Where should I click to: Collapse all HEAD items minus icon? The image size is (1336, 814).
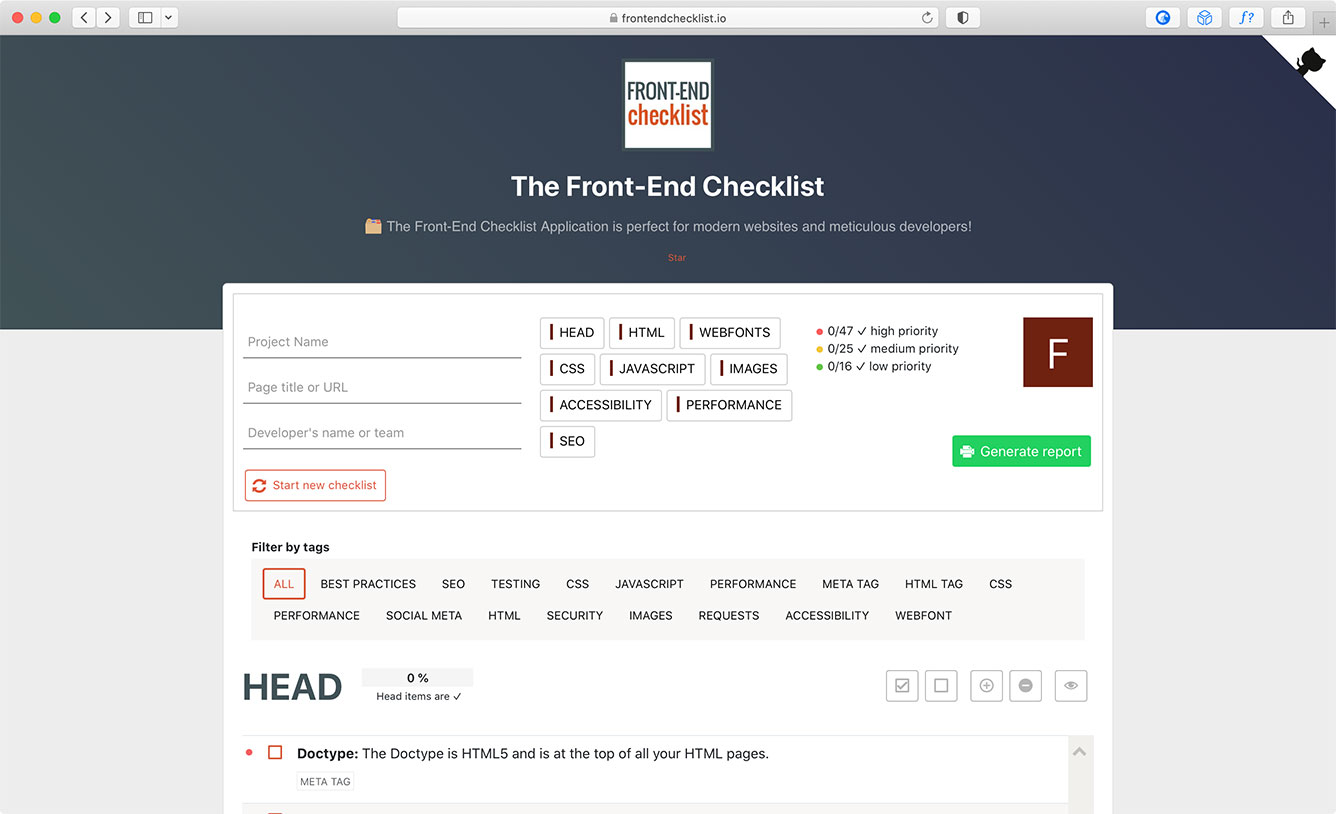click(x=1026, y=686)
